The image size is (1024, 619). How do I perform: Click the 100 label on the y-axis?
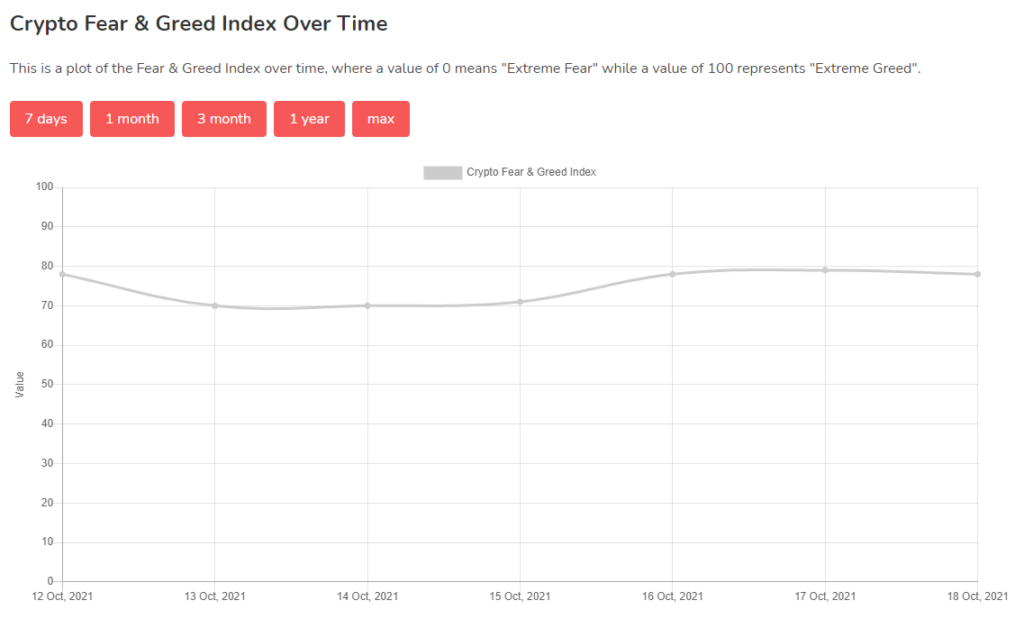(x=44, y=187)
